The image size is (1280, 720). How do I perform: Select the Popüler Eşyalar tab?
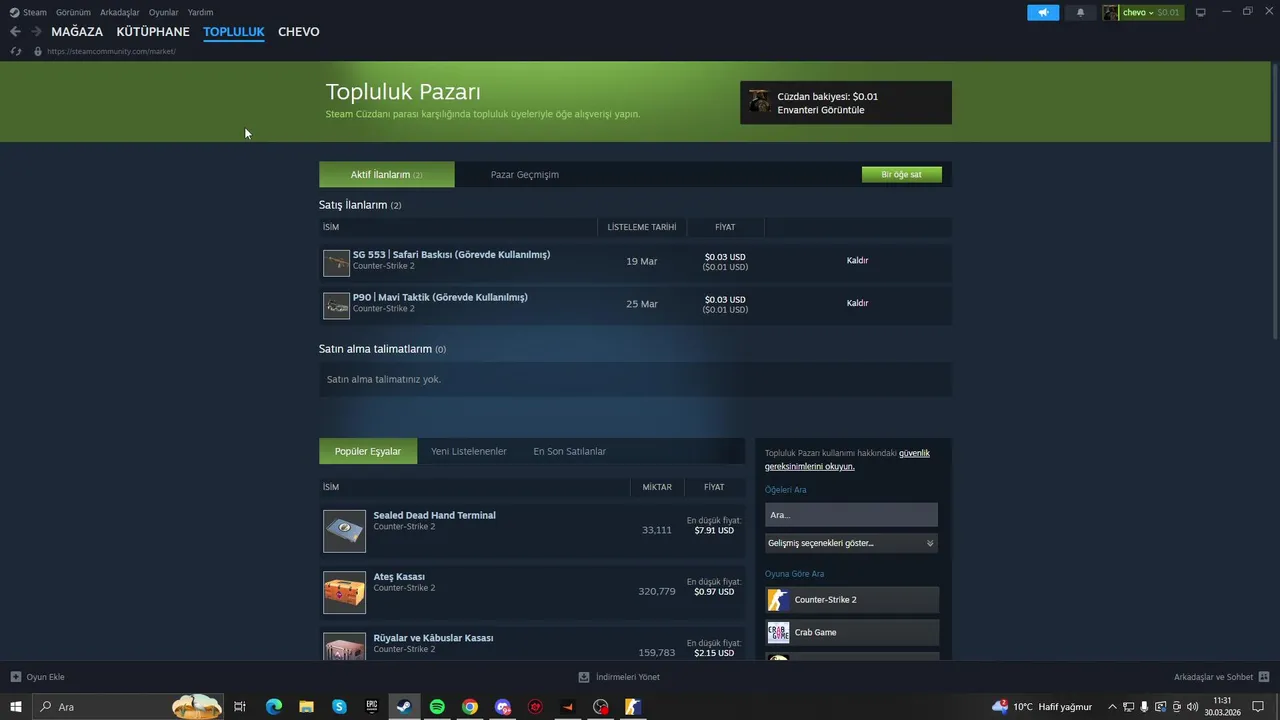368,451
